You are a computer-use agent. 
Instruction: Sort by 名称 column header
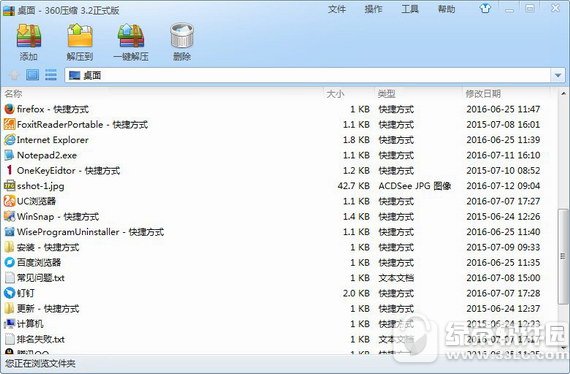(x=13, y=94)
